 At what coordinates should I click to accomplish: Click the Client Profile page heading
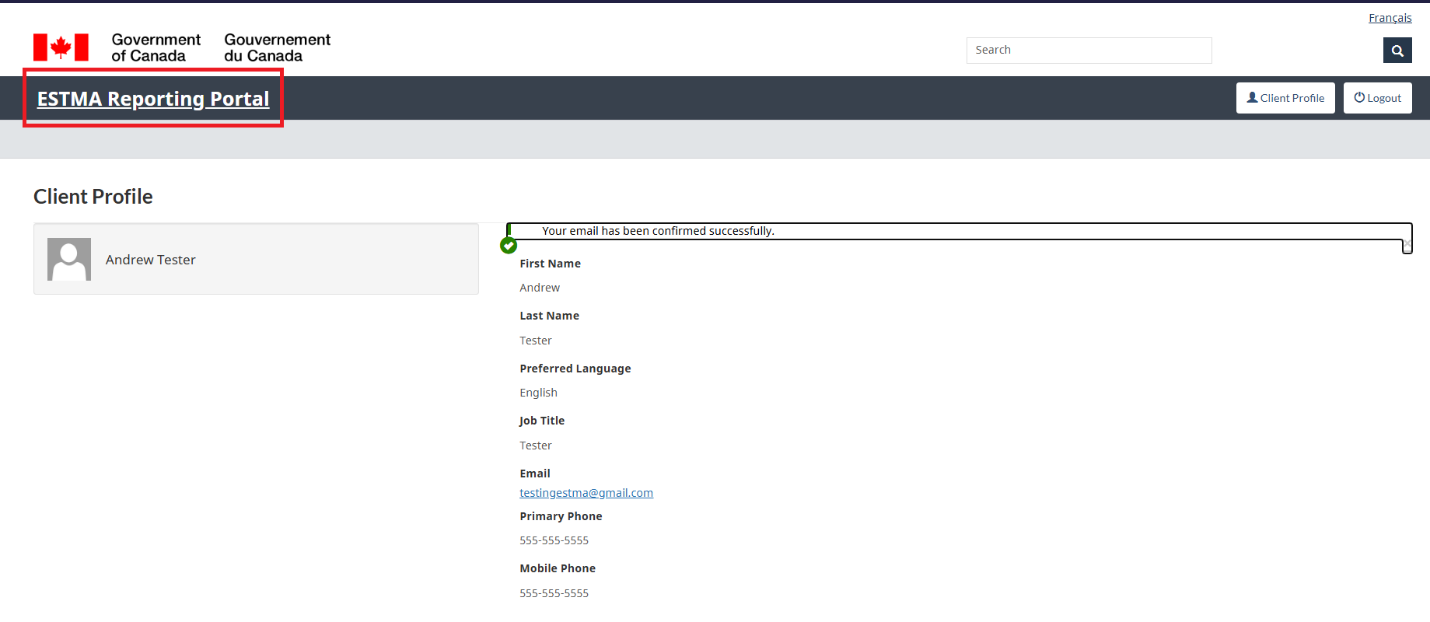point(92,196)
